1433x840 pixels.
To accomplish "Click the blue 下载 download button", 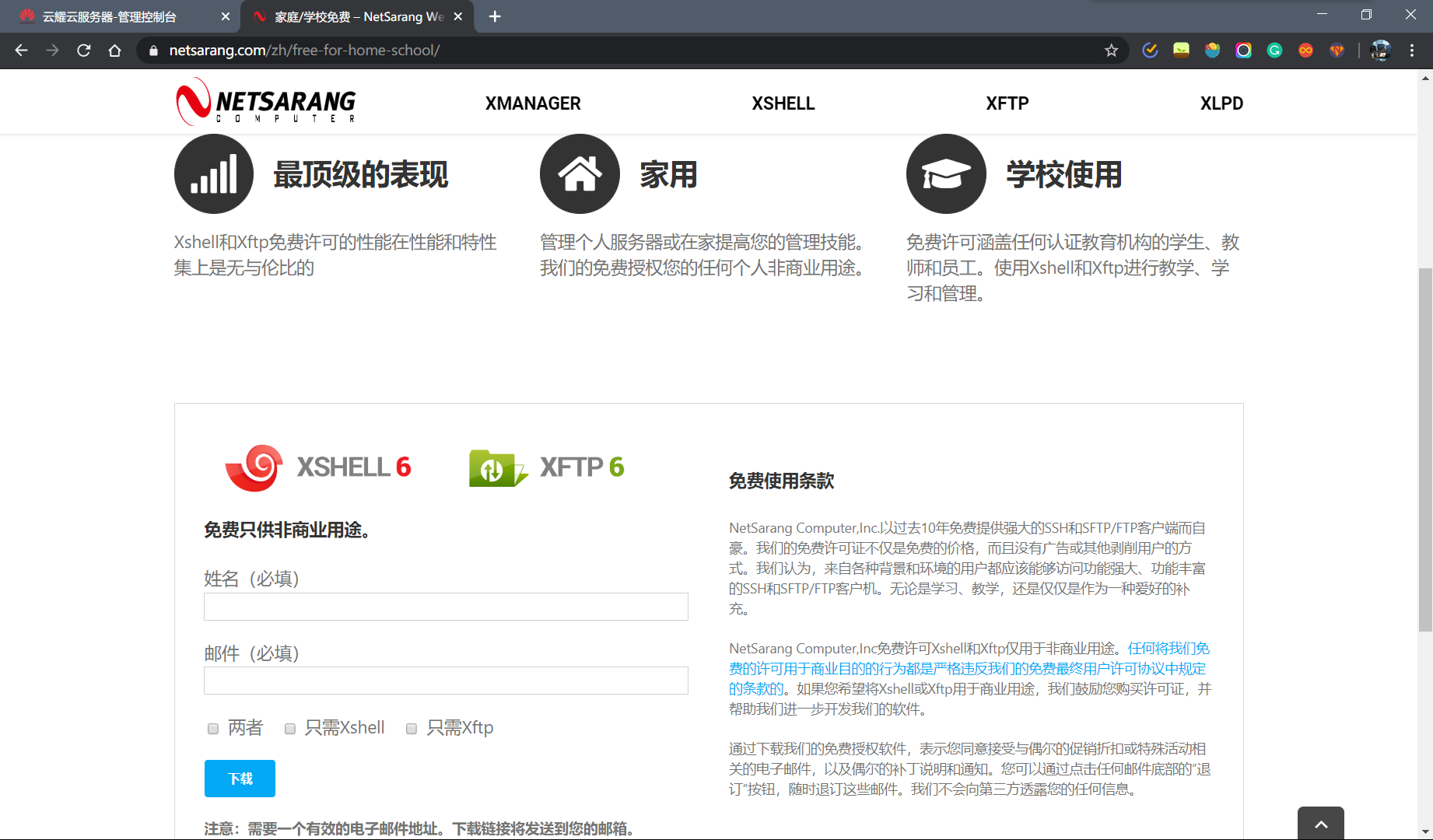I will point(240,779).
